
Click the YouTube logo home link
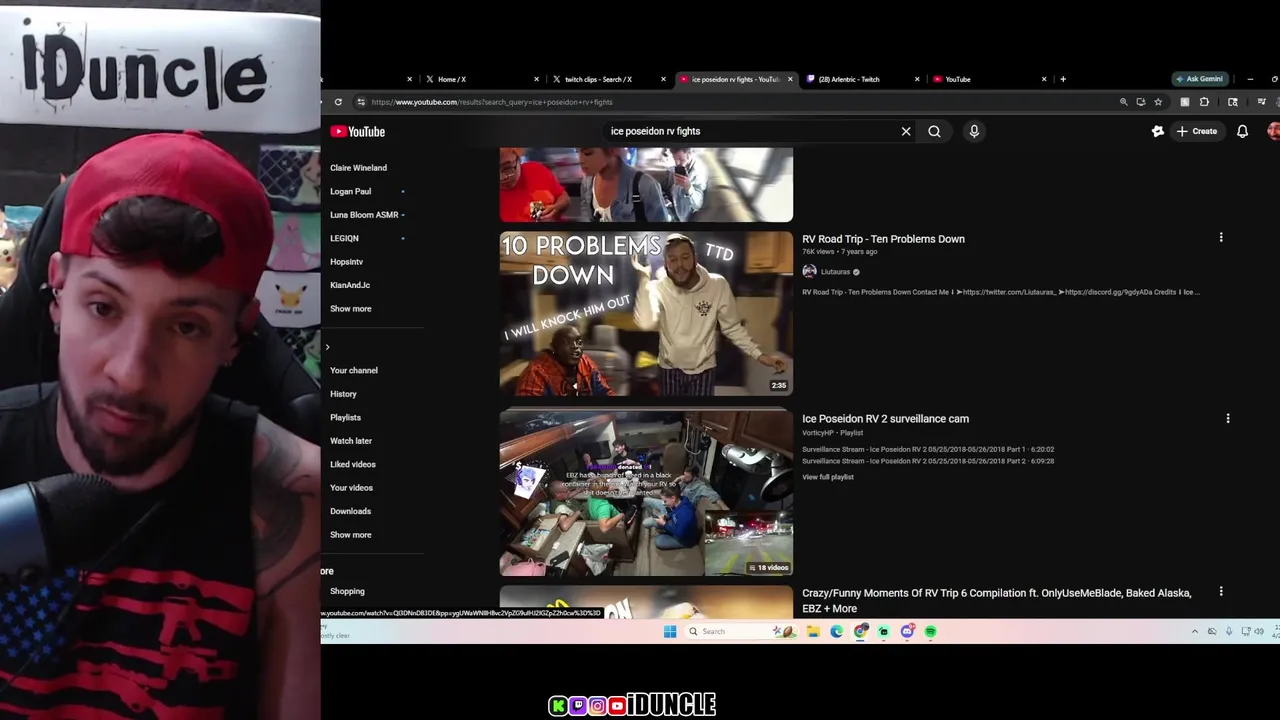358,131
